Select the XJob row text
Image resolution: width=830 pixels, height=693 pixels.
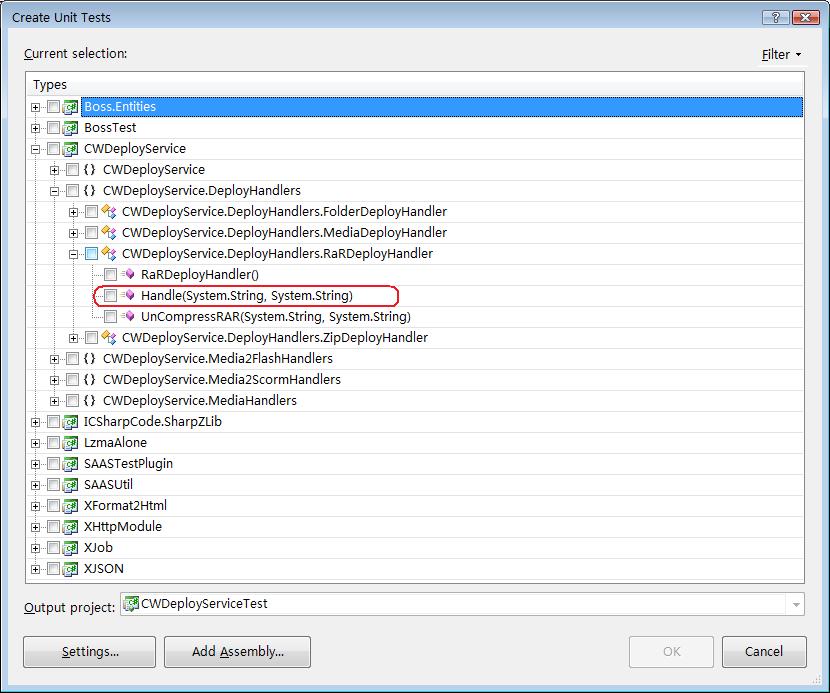[x=98, y=548]
